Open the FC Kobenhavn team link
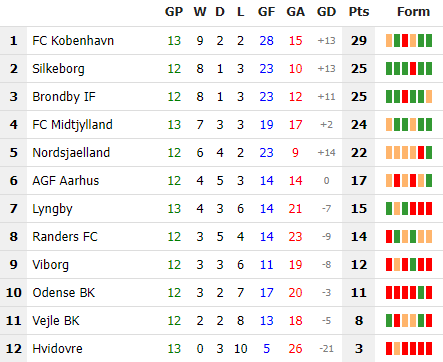Image resolution: width=443 pixels, height=362 pixels. point(73,41)
